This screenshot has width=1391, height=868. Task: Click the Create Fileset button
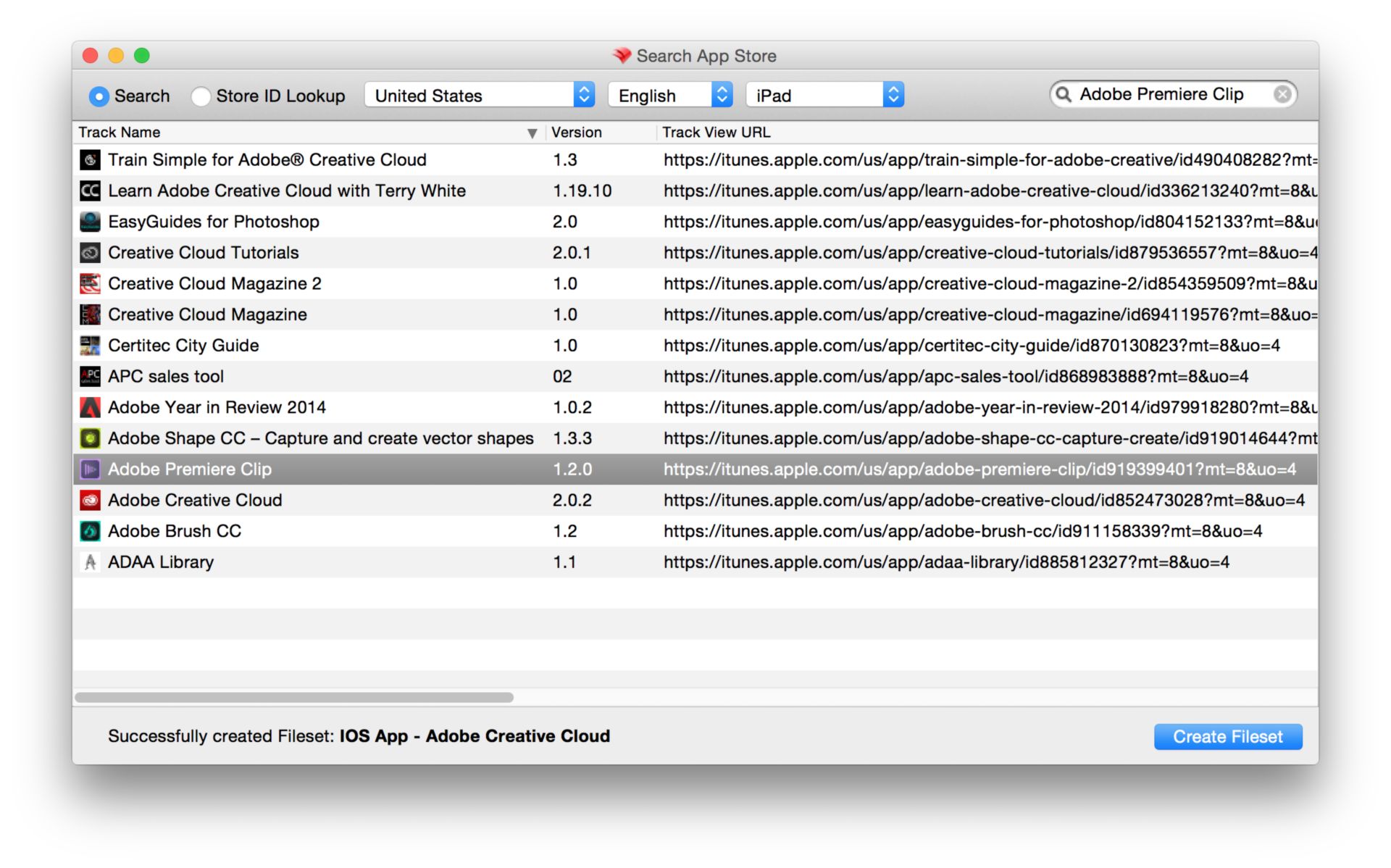tap(1227, 737)
